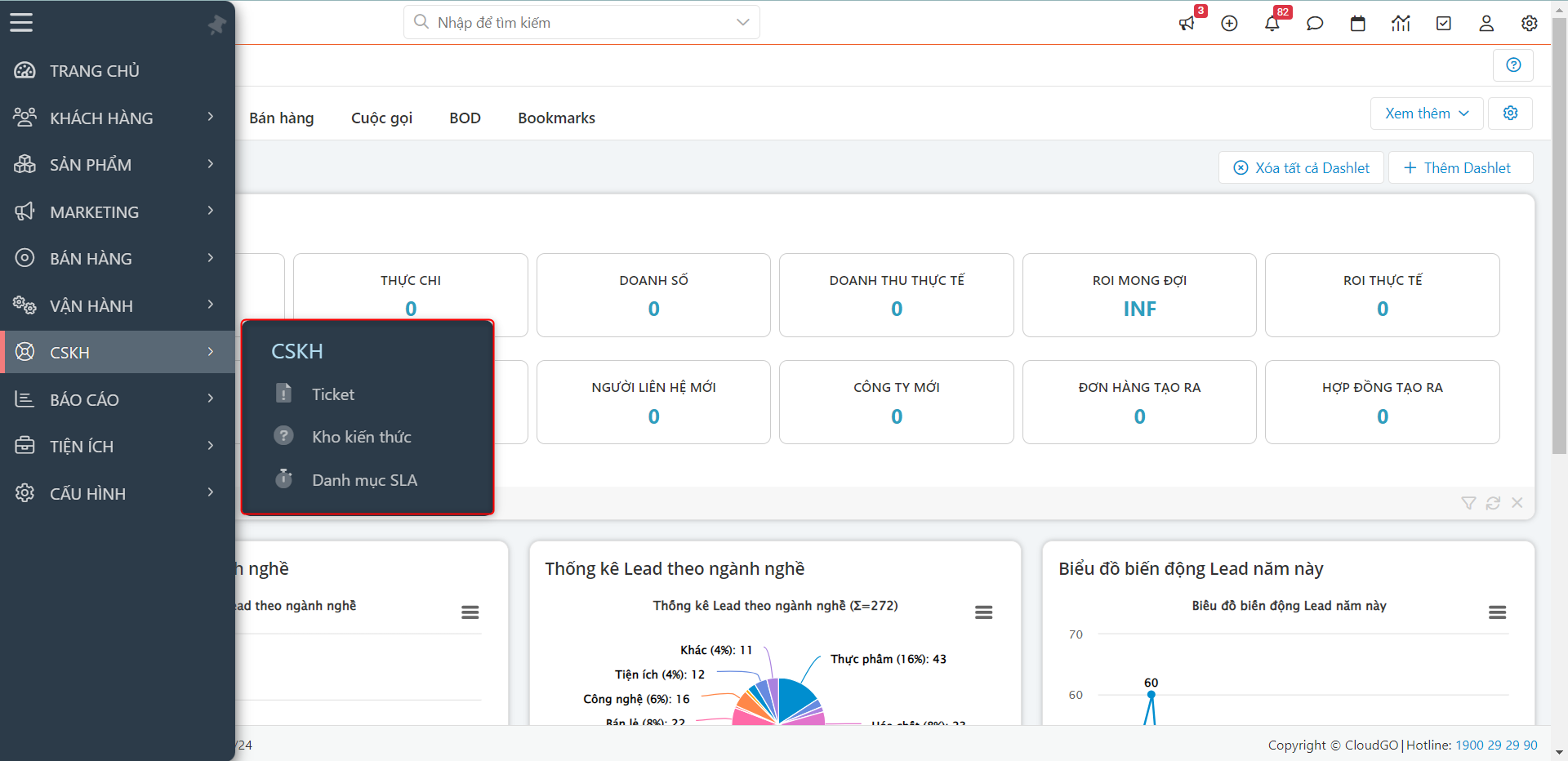1568x761 pixels.
Task: Click the quick create plus icon
Action: coord(1229,24)
